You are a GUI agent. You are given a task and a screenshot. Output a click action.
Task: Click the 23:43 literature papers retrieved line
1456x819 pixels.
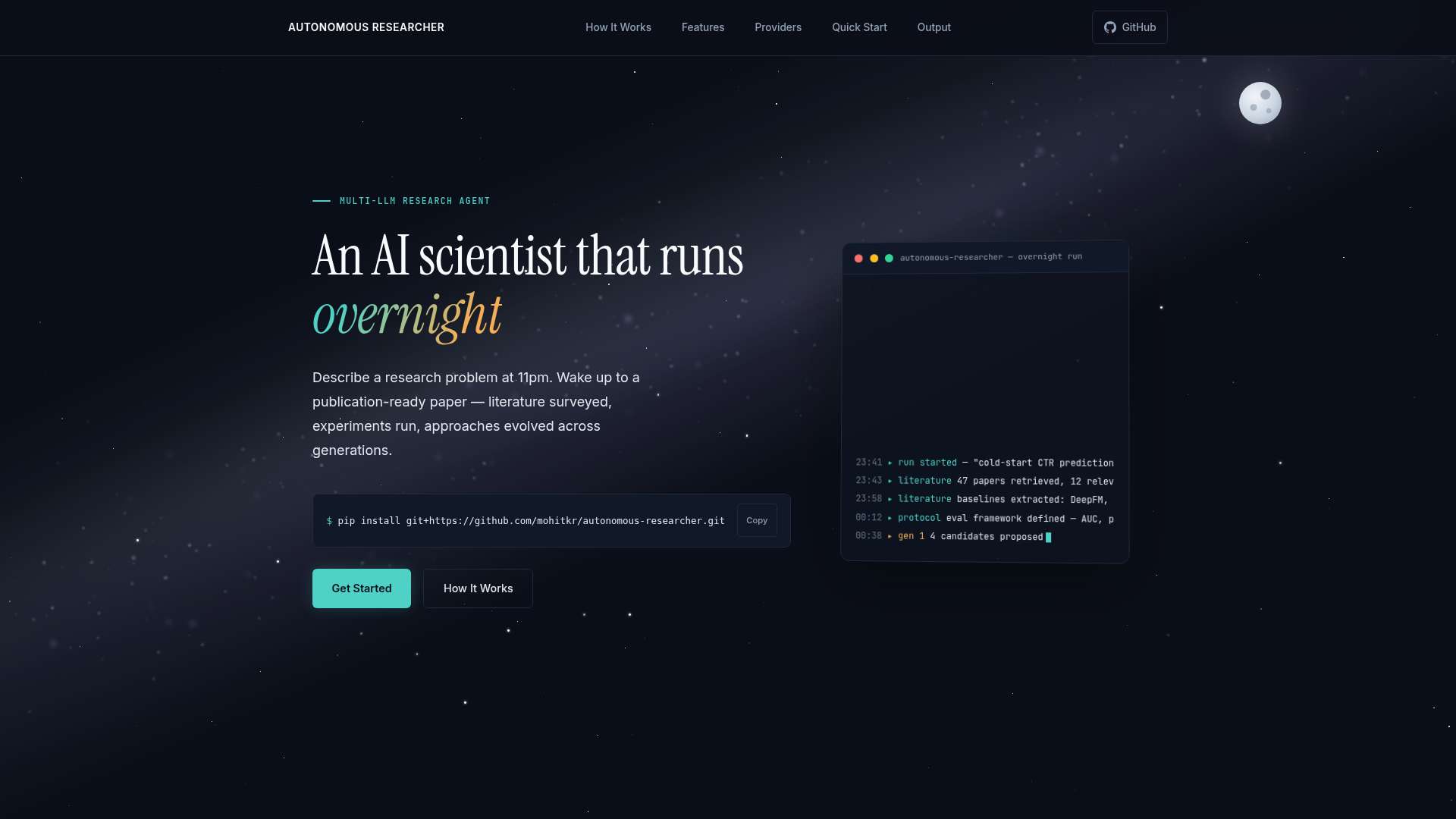click(984, 481)
